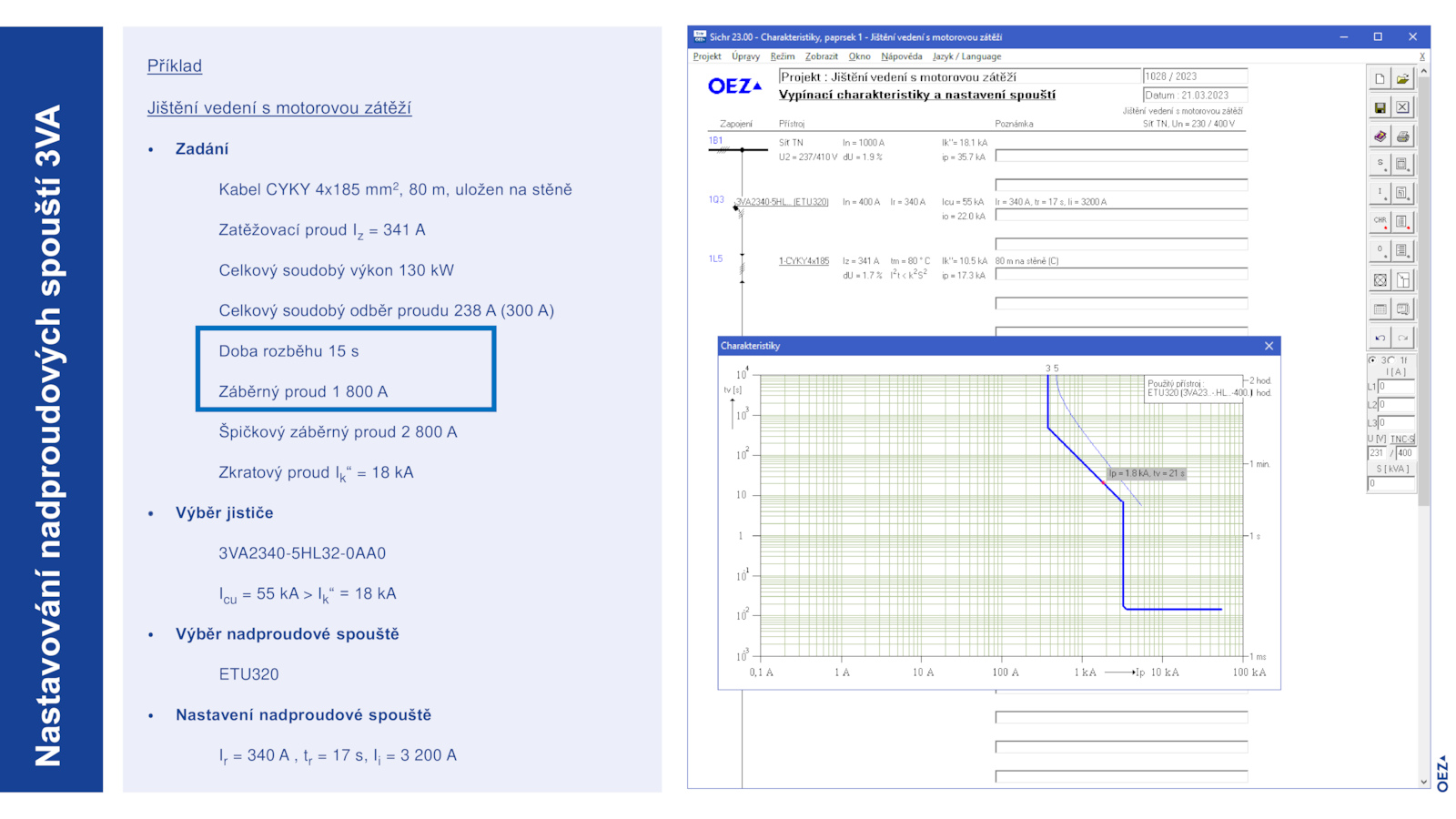Select the 3f three-phase radio button
The width and height of the screenshot is (1456, 819).
[1373, 360]
